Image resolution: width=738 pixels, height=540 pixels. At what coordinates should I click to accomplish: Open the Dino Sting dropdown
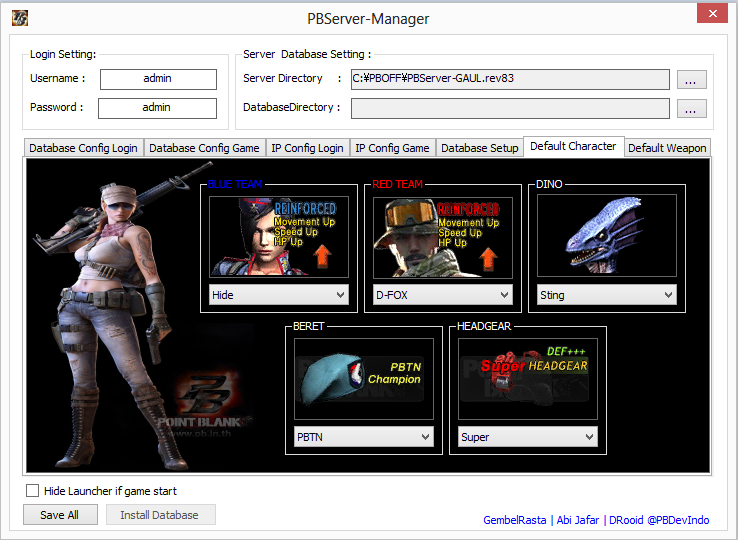click(607, 295)
